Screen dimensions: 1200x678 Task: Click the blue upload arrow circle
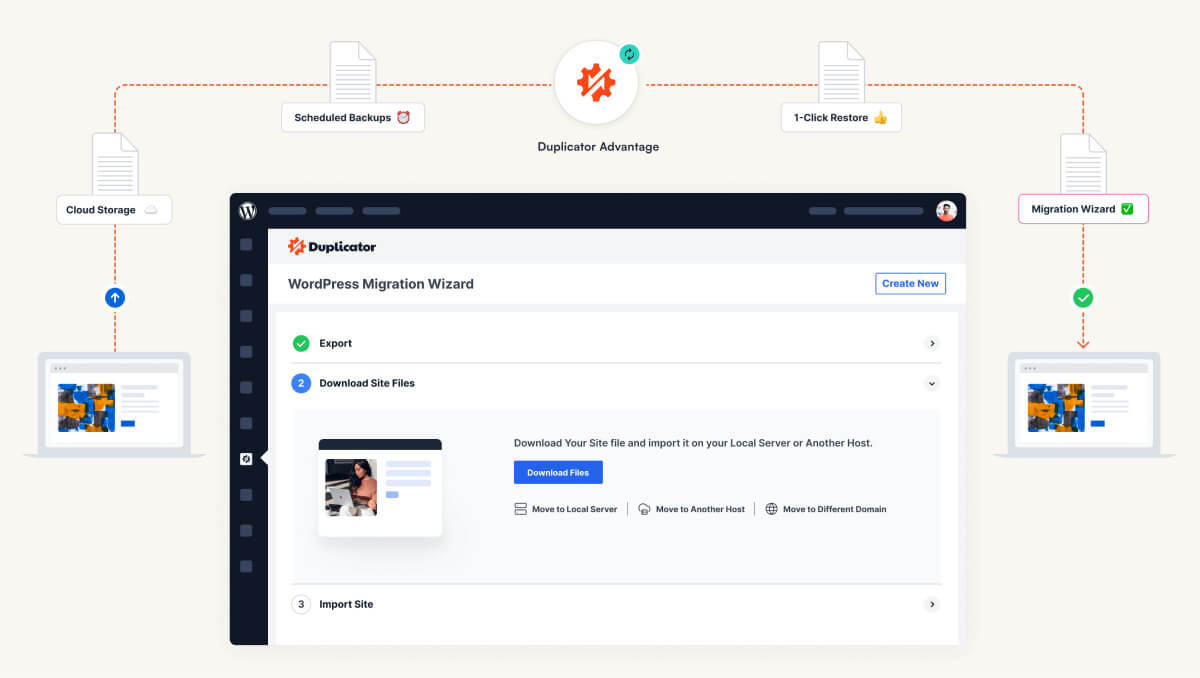click(x=115, y=297)
